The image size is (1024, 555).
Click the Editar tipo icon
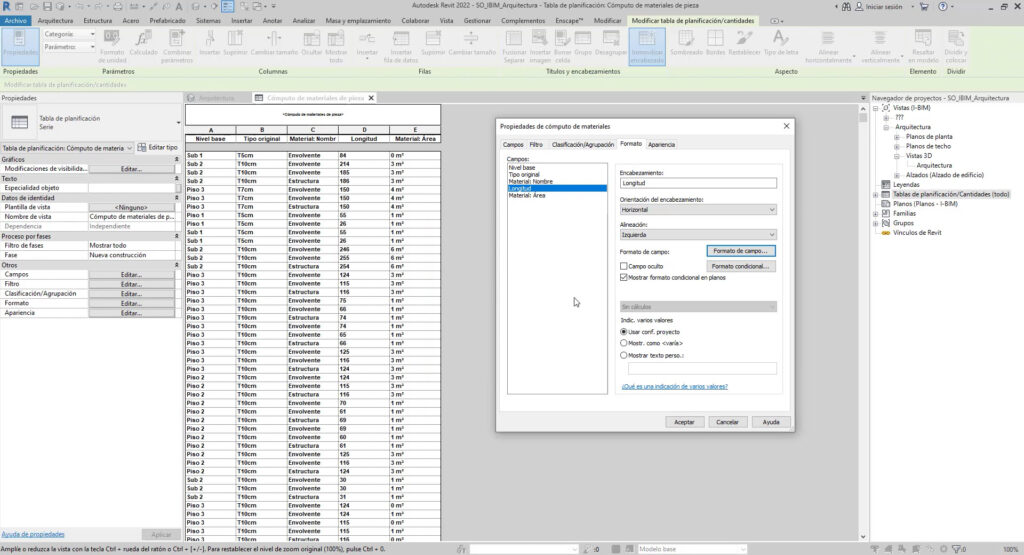tap(141, 148)
